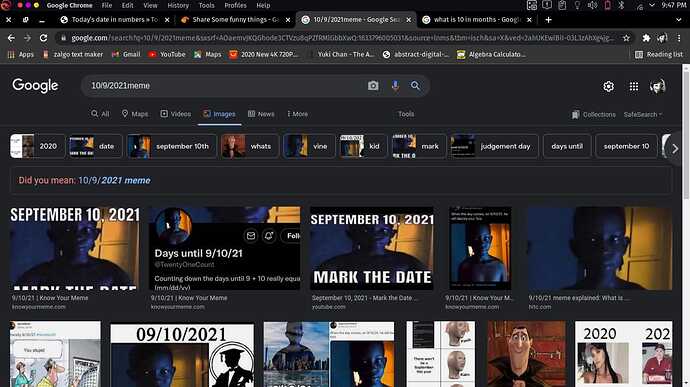Click the magnifier search button

[415, 85]
